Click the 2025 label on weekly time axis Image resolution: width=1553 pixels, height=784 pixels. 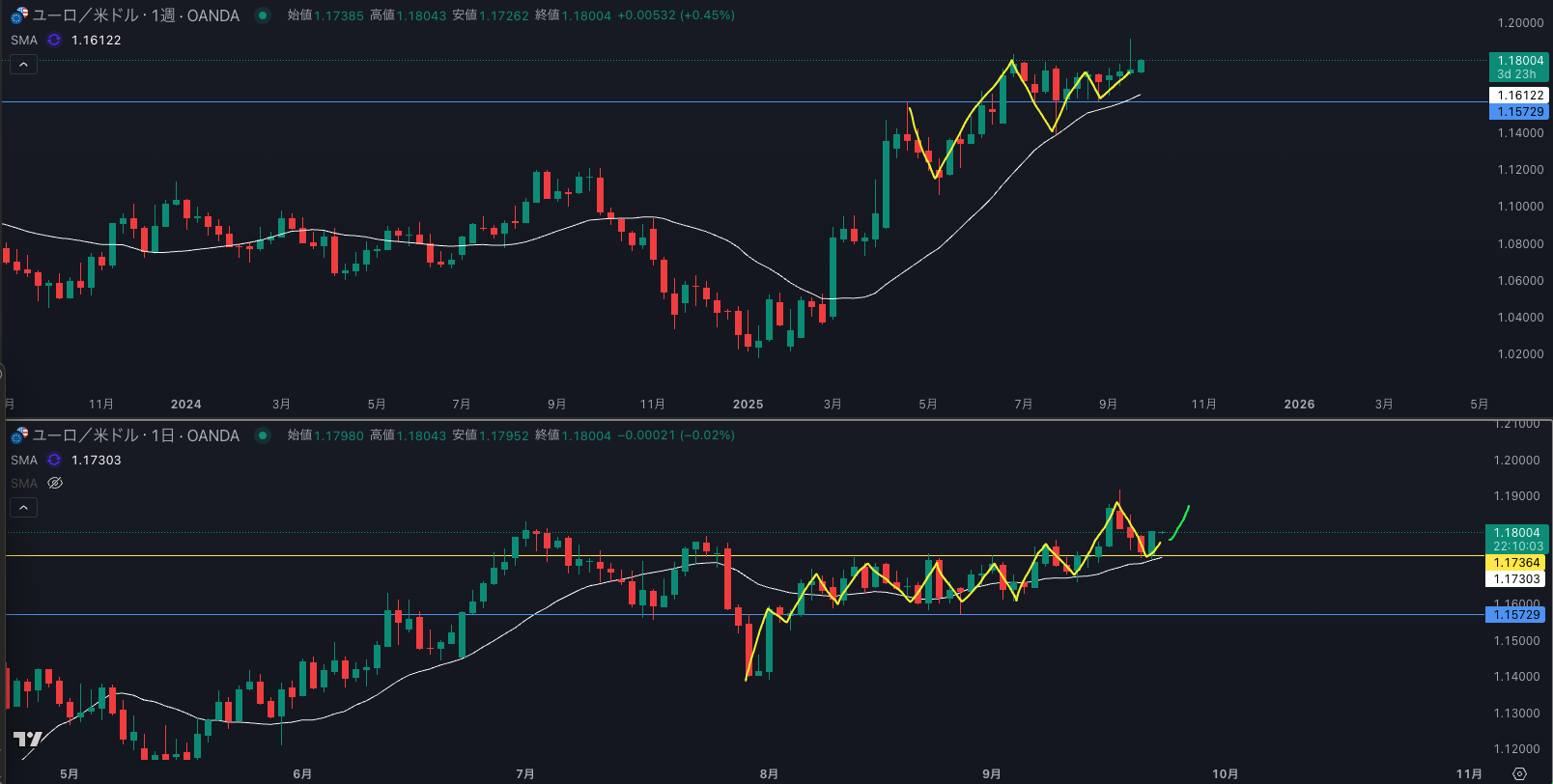pyautogui.click(x=748, y=405)
